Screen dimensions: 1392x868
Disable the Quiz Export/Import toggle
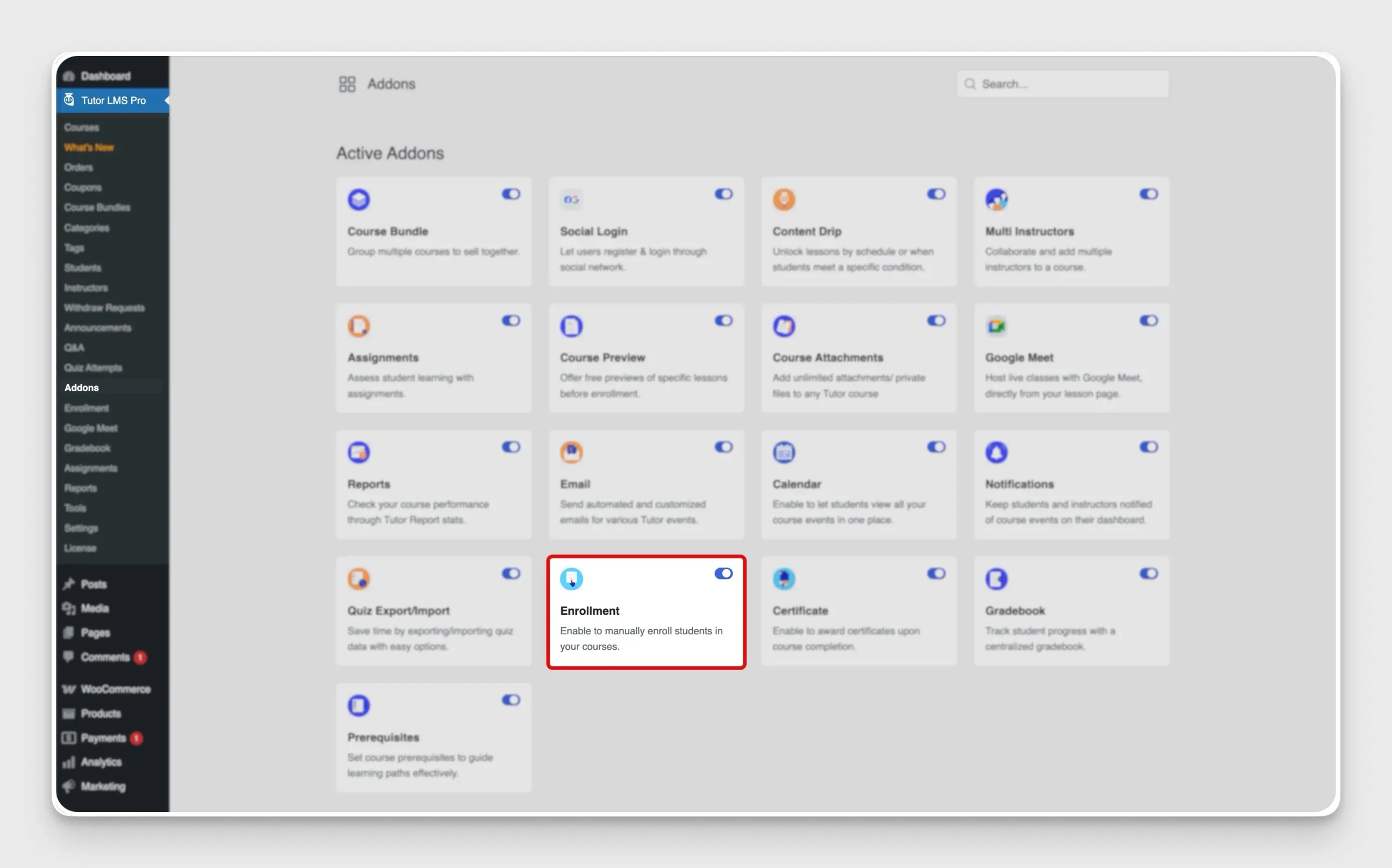click(x=511, y=573)
